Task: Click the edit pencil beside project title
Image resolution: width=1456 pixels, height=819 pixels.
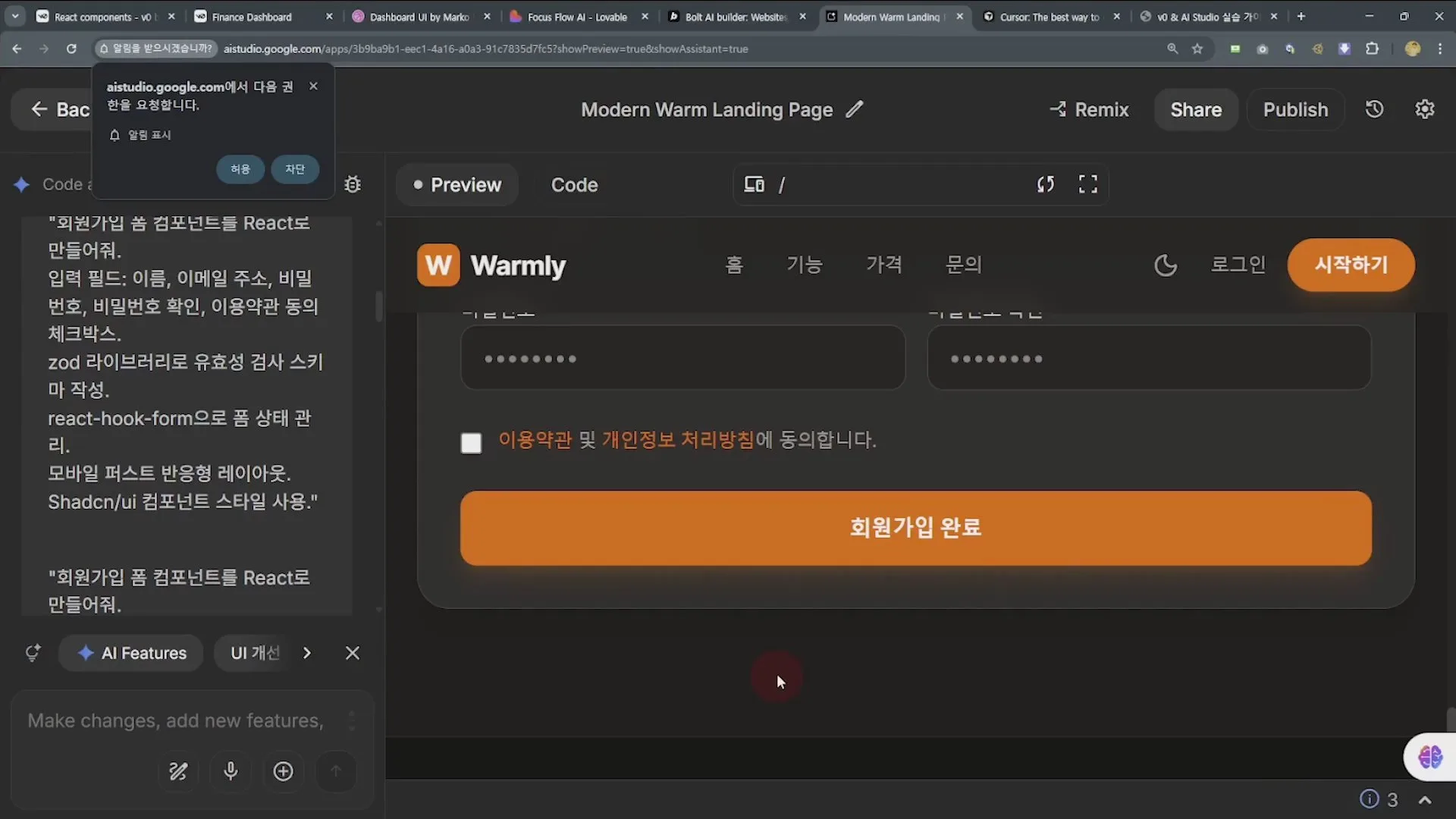Action: click(855, 109)
